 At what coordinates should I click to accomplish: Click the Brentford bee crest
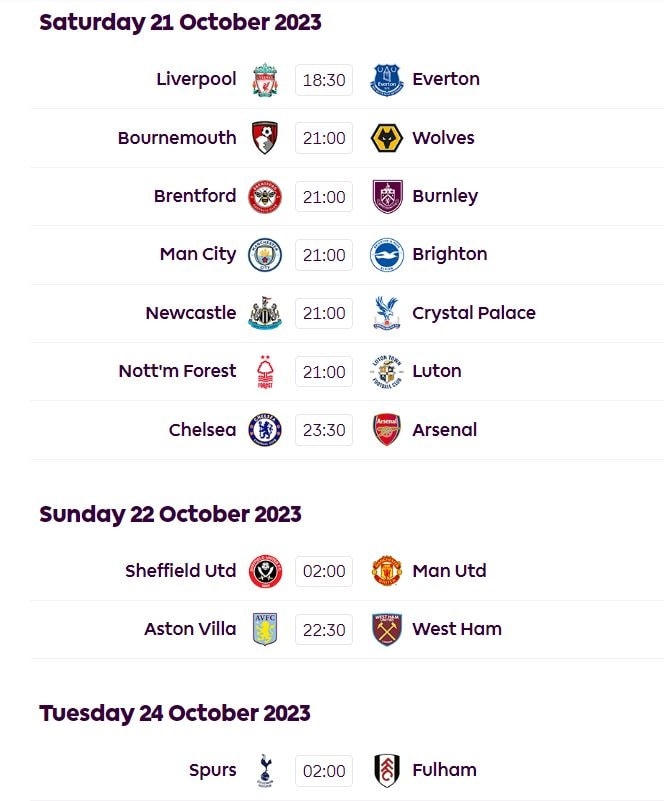point(265,197)
